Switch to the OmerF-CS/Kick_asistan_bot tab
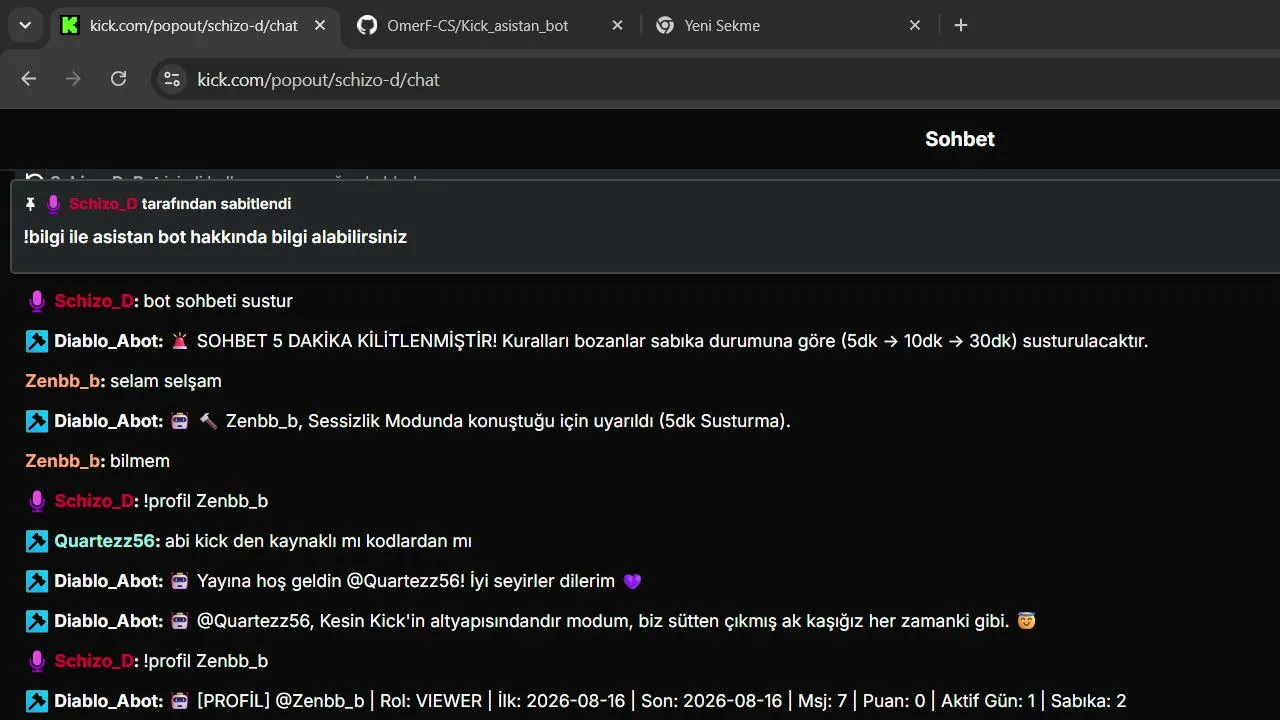The height and width of the screenshot is (720, 1280). coord(491,25)
